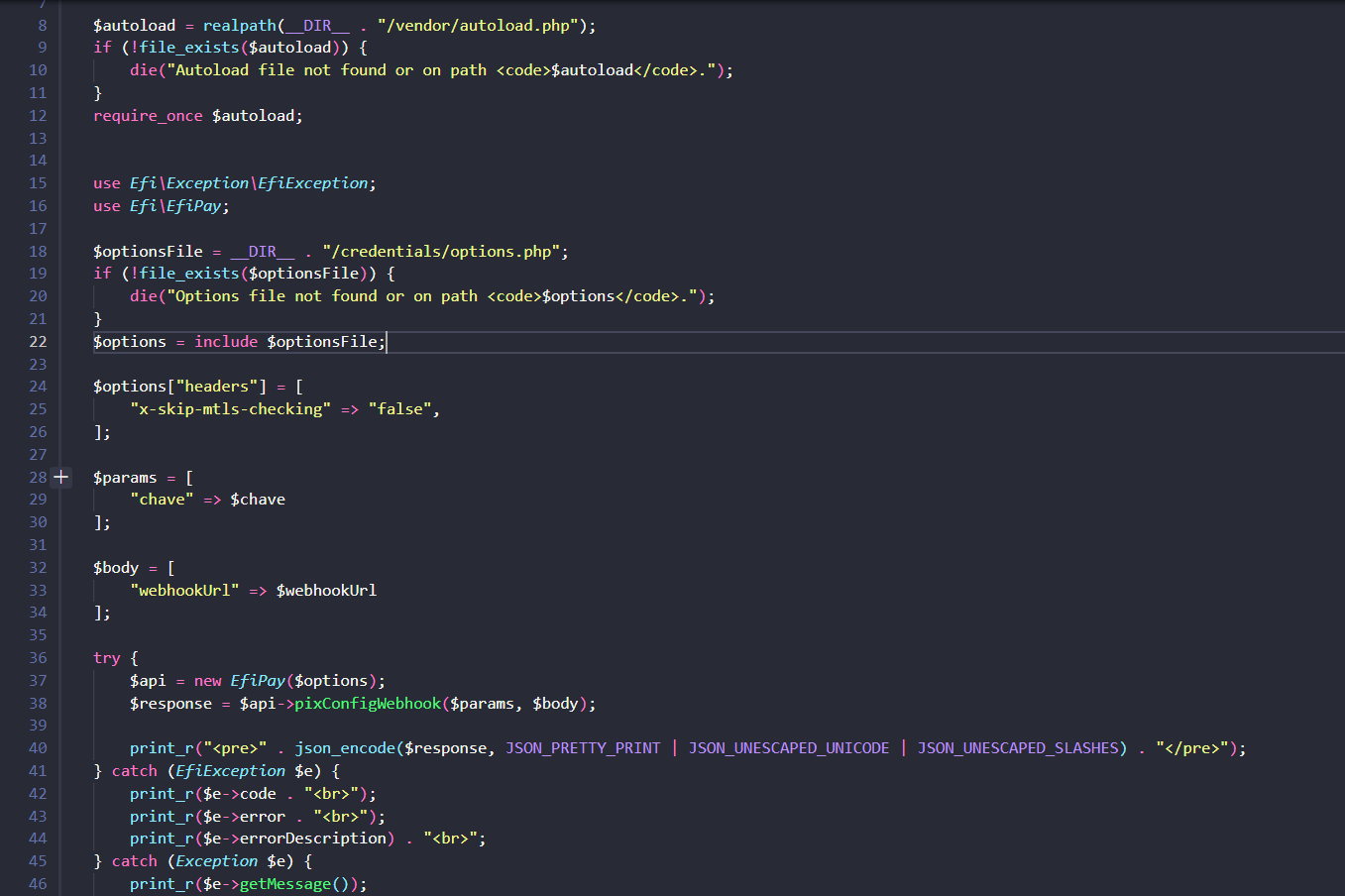Click the json_encode function call
1345x896 pixels.
tap(345, 748)
